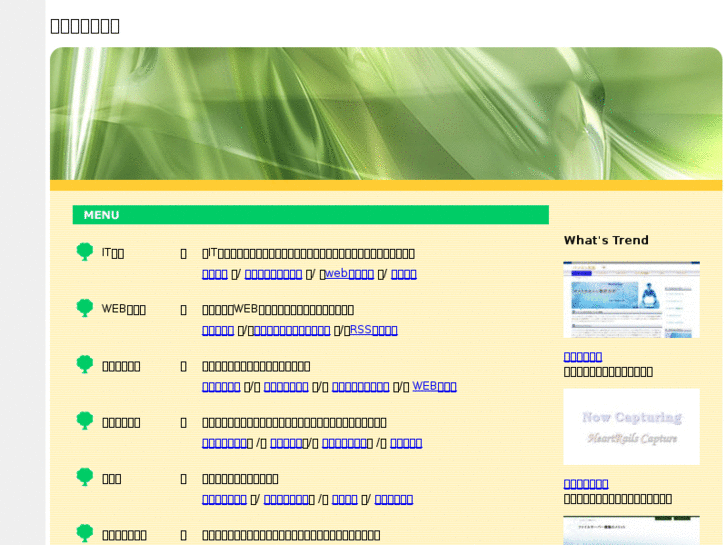The image size is (727, 545).
Task: Click the tree icon beside the WEB row
Action: coord(85,308)
